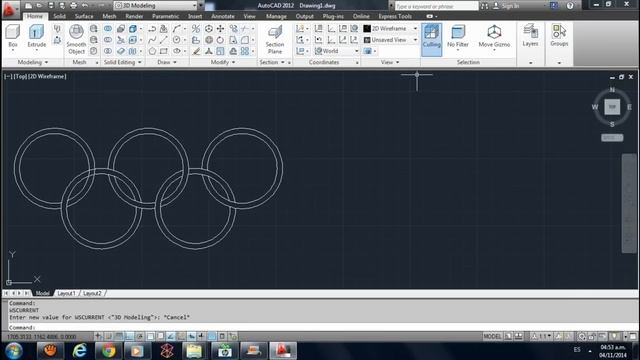The image size is (640, 360).
Task: Switch to the Parametric ribbon tab
Action: pos(165,16)
